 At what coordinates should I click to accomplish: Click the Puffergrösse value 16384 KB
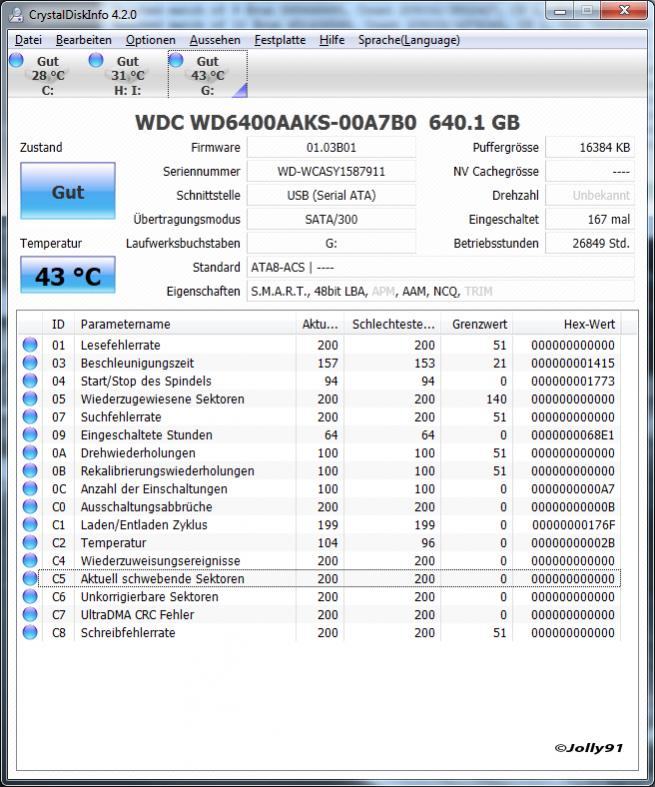click(x=590, y=148)
